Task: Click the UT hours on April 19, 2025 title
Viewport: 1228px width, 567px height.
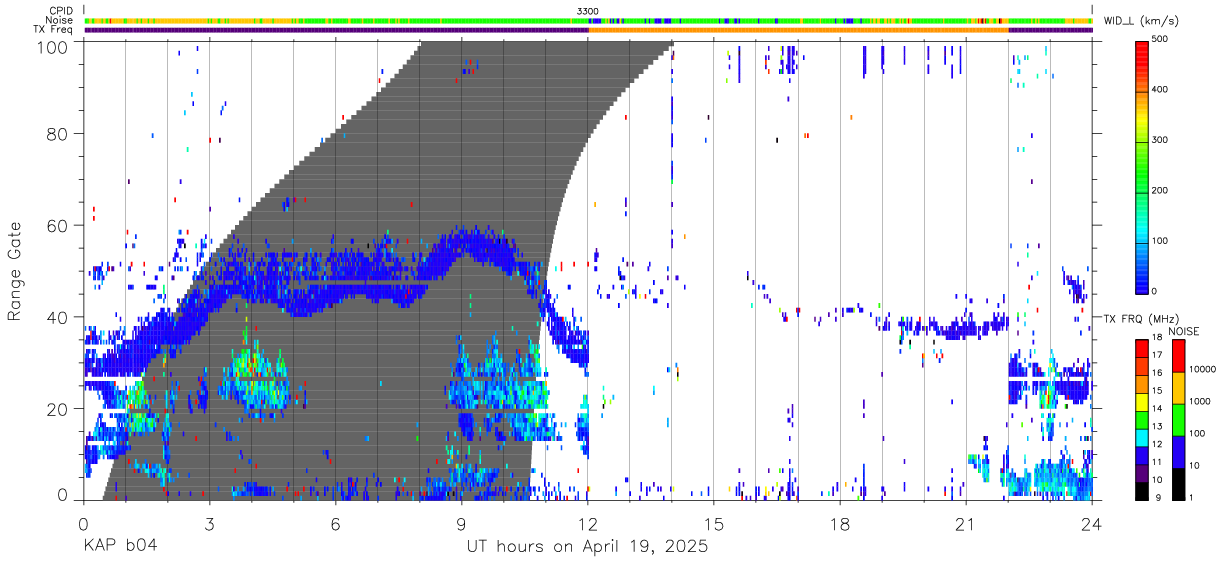Action: [587, 547]
